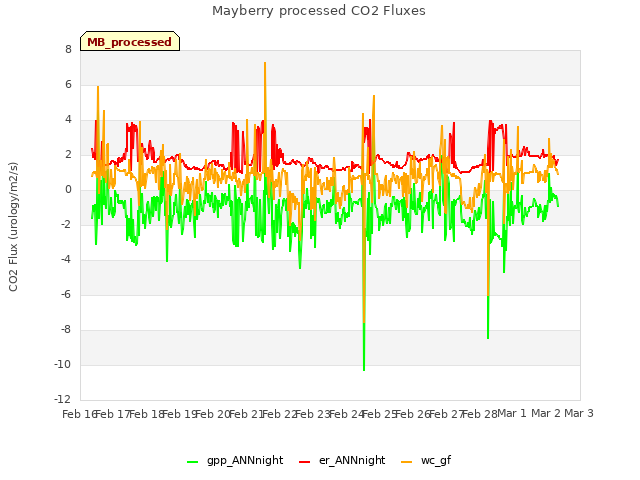The width and height of the screenshot is (640, 480).
Task: Click the Mar 1 x-axis label
Action: pyautogui.click(x=512, y=413)
